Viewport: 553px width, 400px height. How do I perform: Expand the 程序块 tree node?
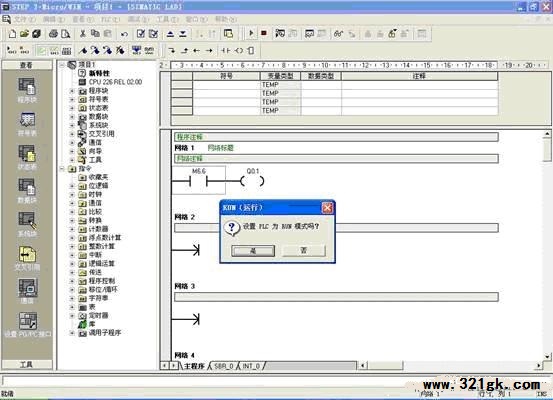tap(72, 91)
